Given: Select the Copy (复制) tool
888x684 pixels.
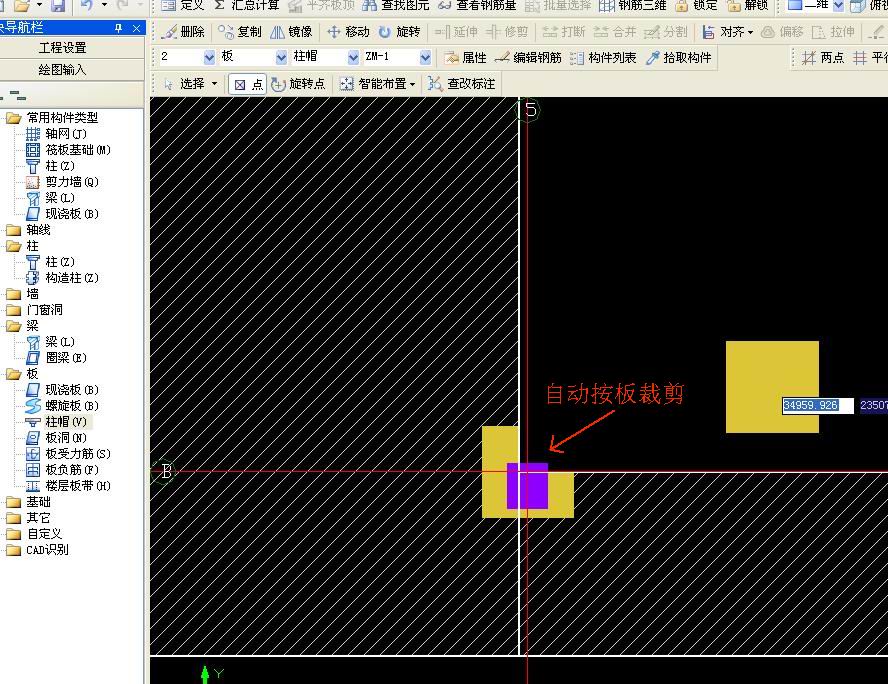Looking at the screenshot, I should tap(240, 32).
